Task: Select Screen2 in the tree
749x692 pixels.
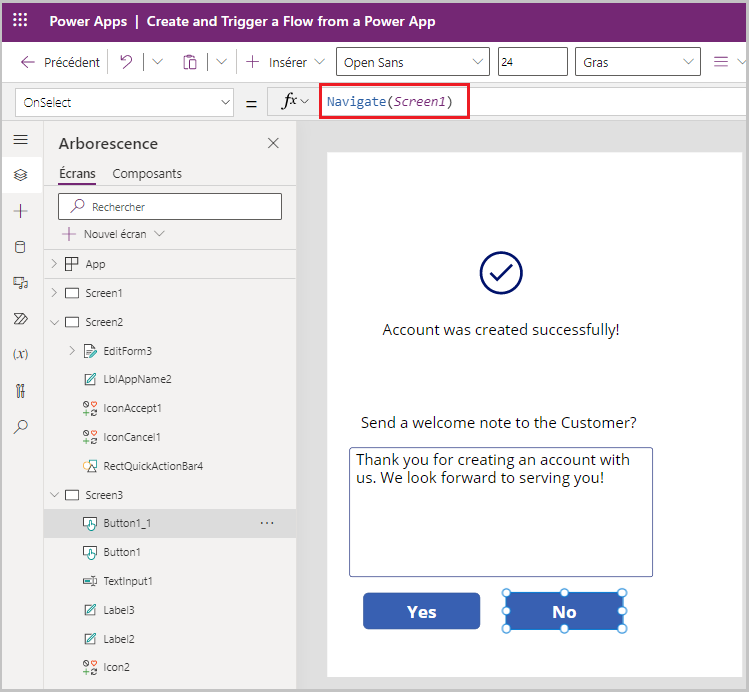Action: tap(104, 322)
